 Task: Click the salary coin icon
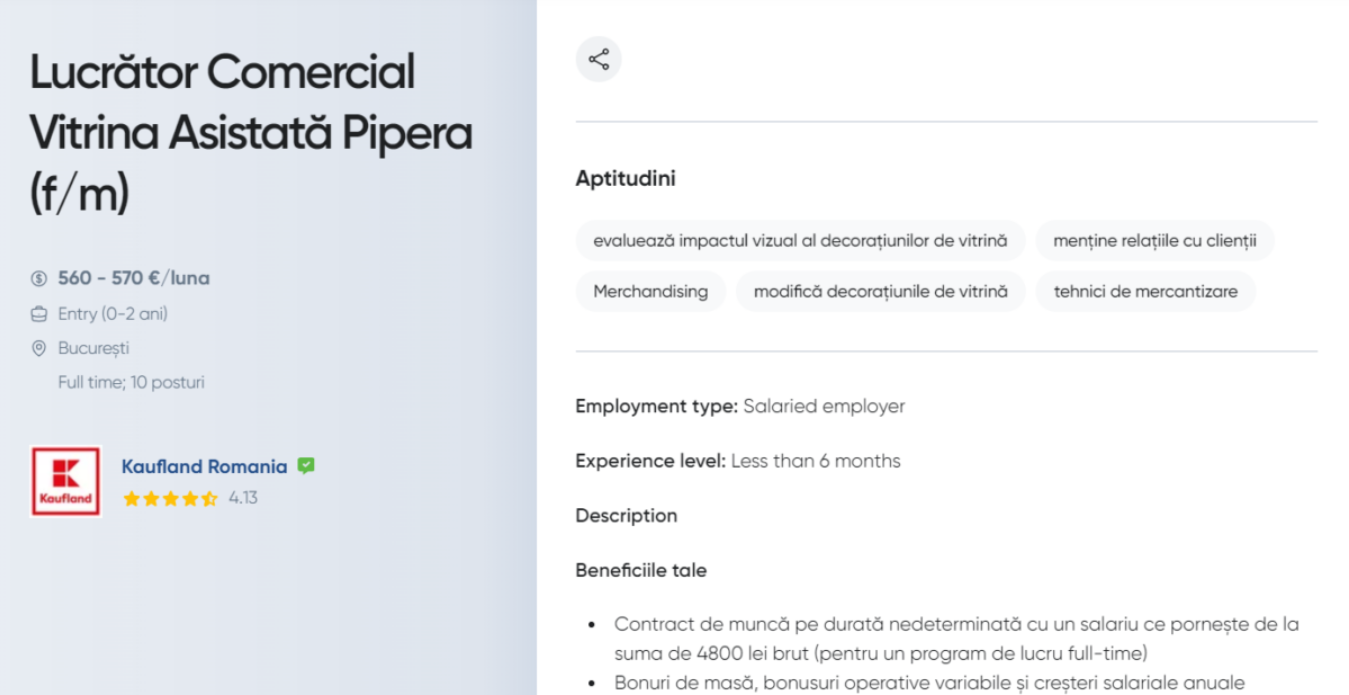[x=39, y=279]
